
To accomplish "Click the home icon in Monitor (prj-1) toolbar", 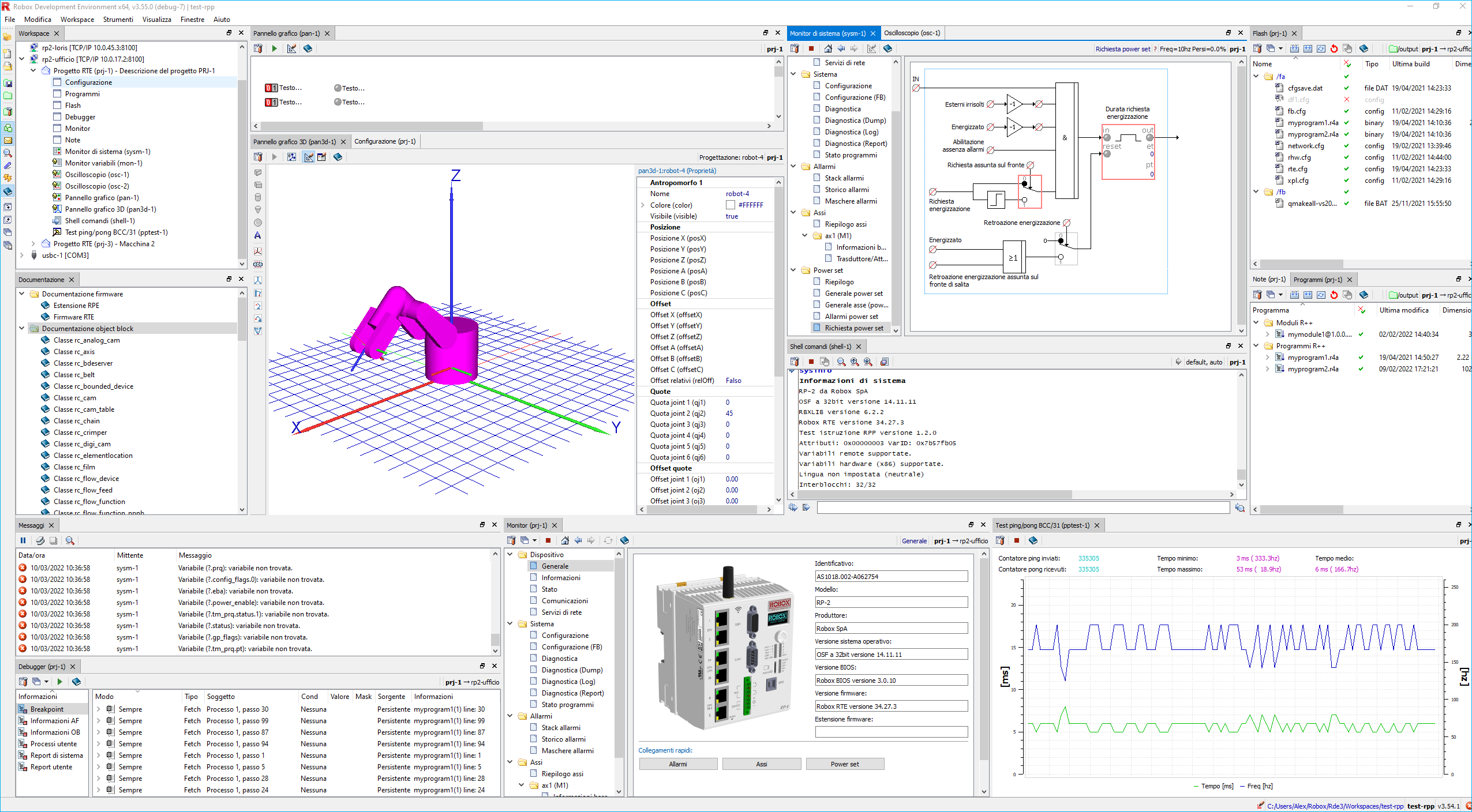I will pyautogui.click(x=565, y=540).
